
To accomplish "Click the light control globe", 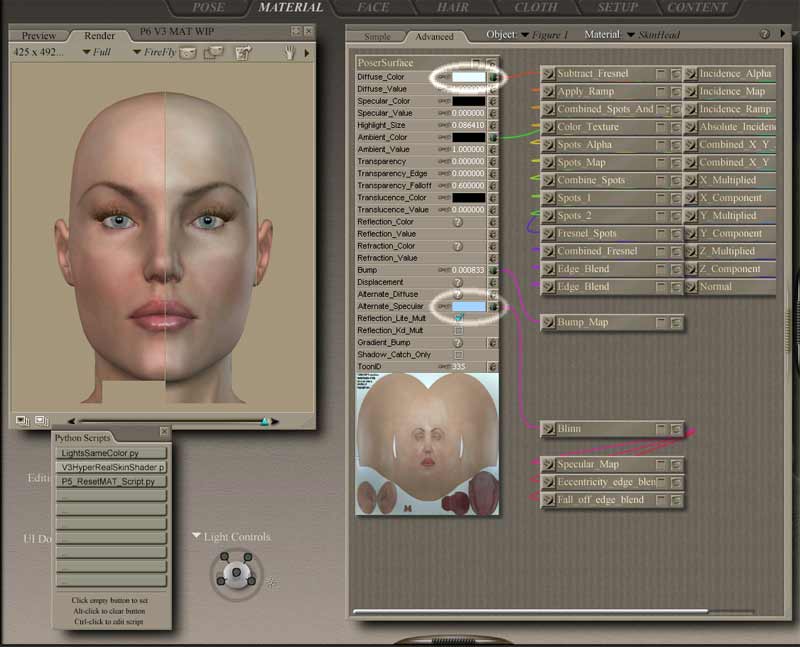I will point(236,573).
